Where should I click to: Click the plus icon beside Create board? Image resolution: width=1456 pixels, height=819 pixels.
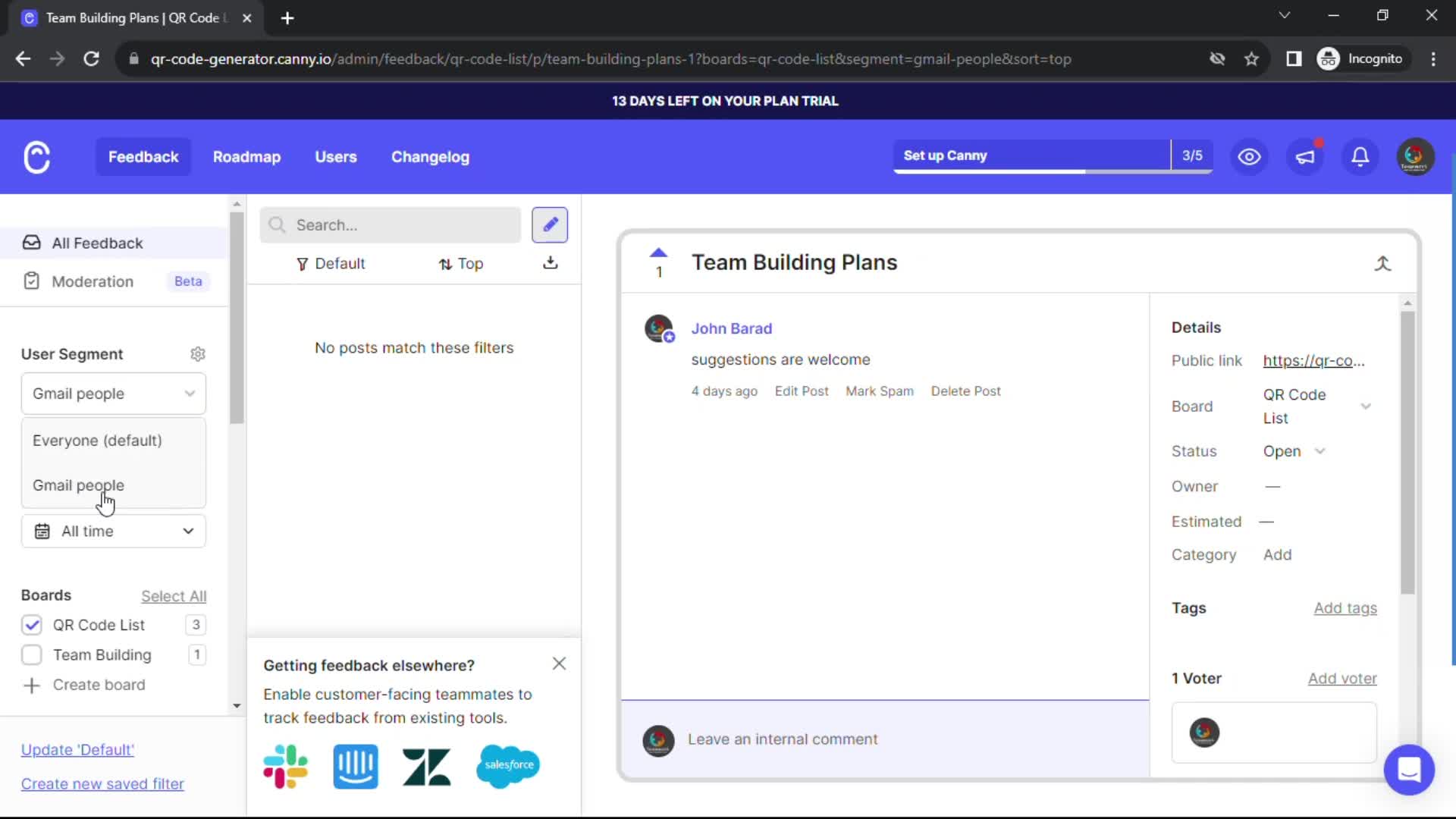coord(31,686)
